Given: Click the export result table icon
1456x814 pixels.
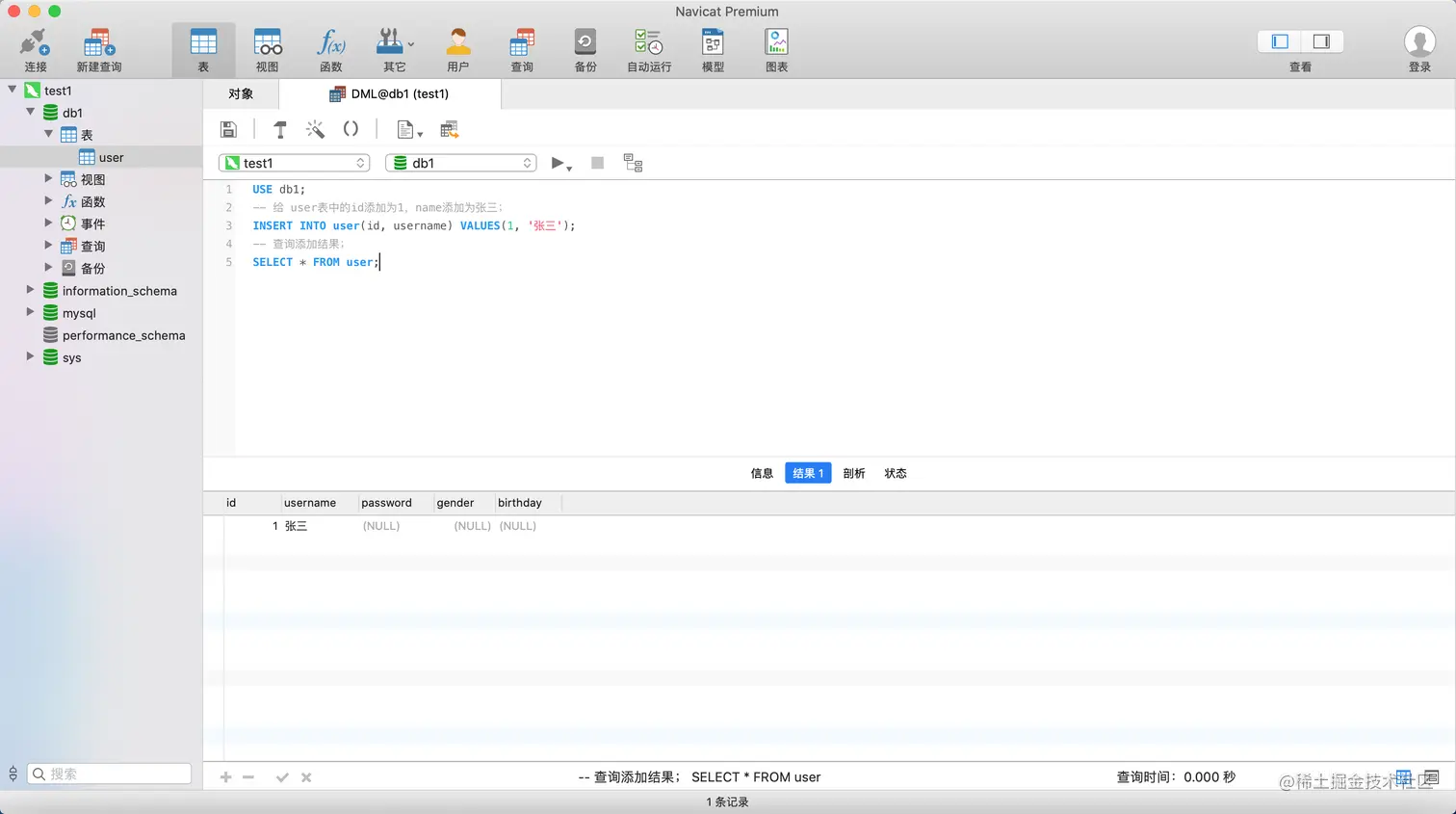Looking at the screenshot, I should [449, 129].
